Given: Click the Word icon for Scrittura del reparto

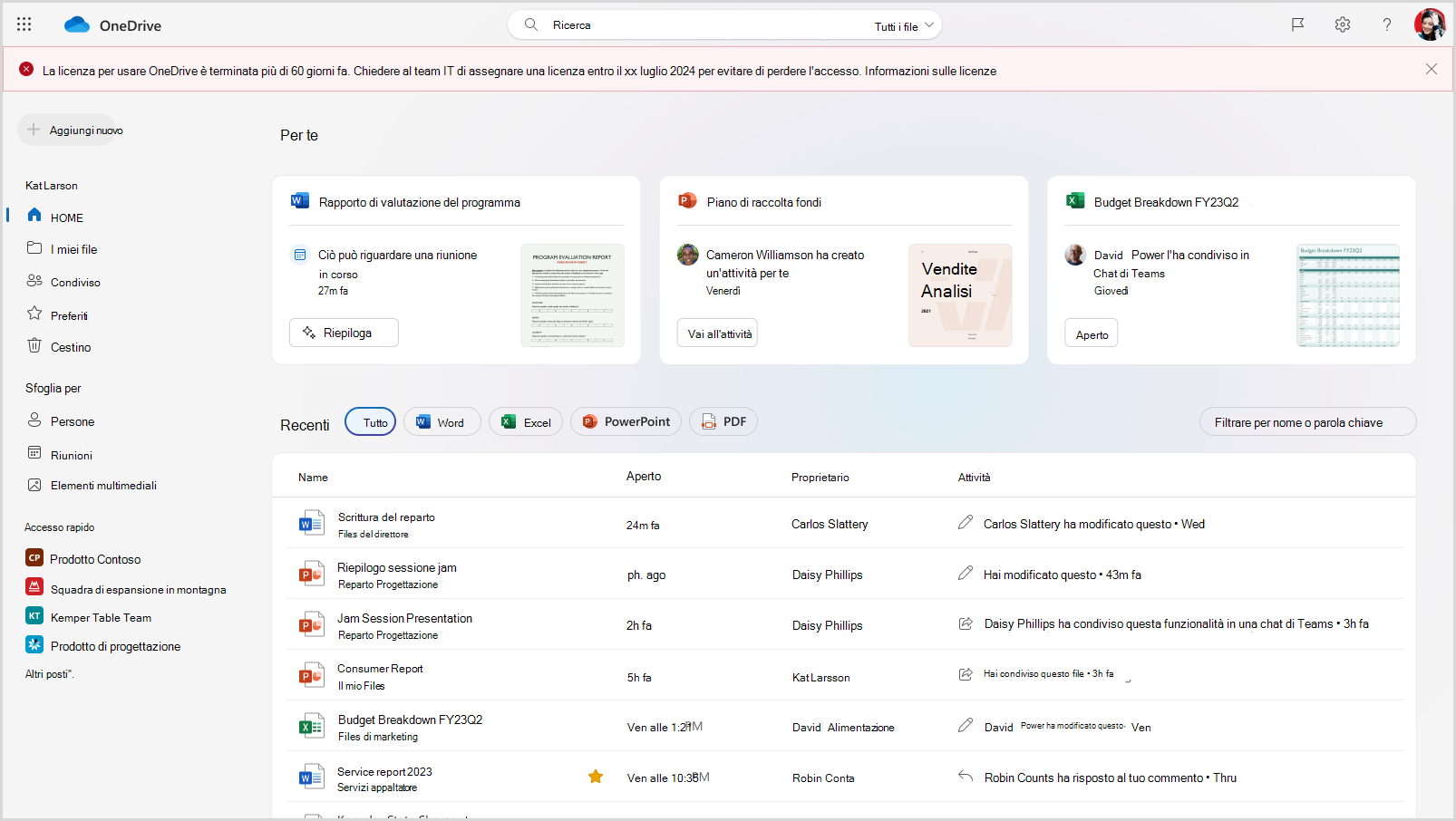Looking at the screenshot, I should tap(311, 524).
